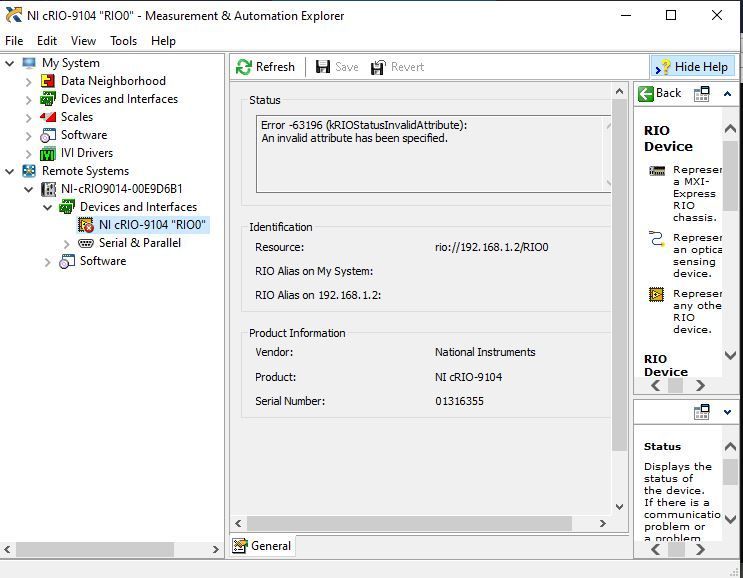The height and width of the screenshot is (578, 743).
Task: Expand the Data Neighborhood node
Action: pyautogui.click(x=28, y=82)
